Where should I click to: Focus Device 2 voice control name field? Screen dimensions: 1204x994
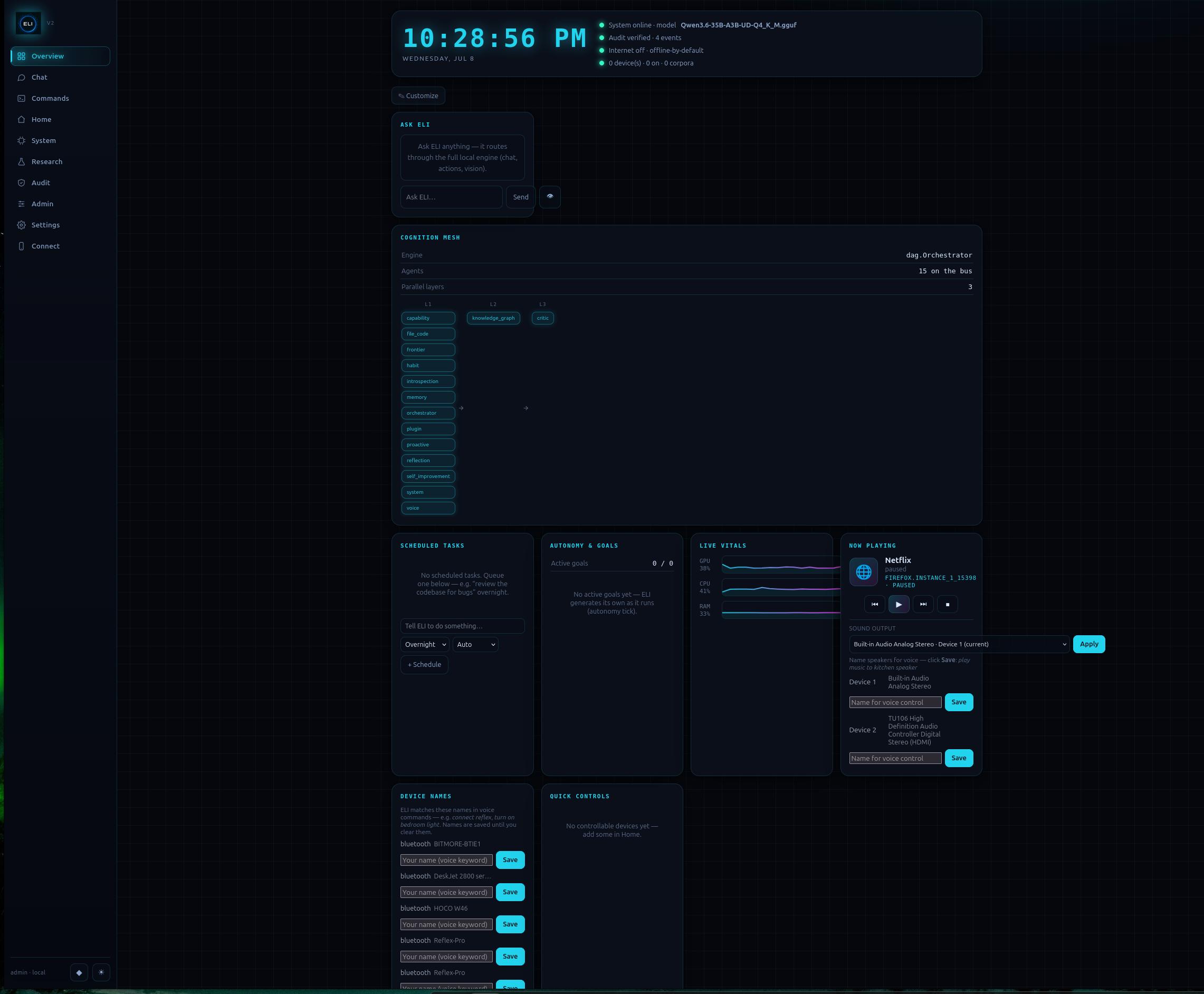pyautogui.click(x=895, y=759)
